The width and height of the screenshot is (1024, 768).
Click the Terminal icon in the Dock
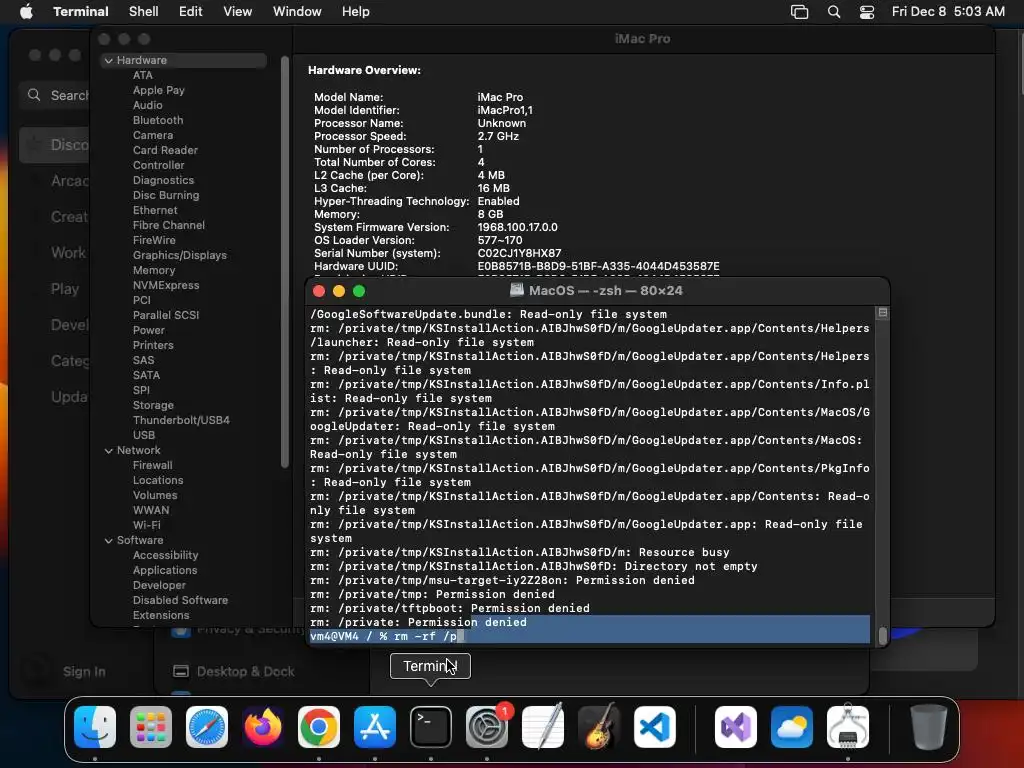coord(431,727)
